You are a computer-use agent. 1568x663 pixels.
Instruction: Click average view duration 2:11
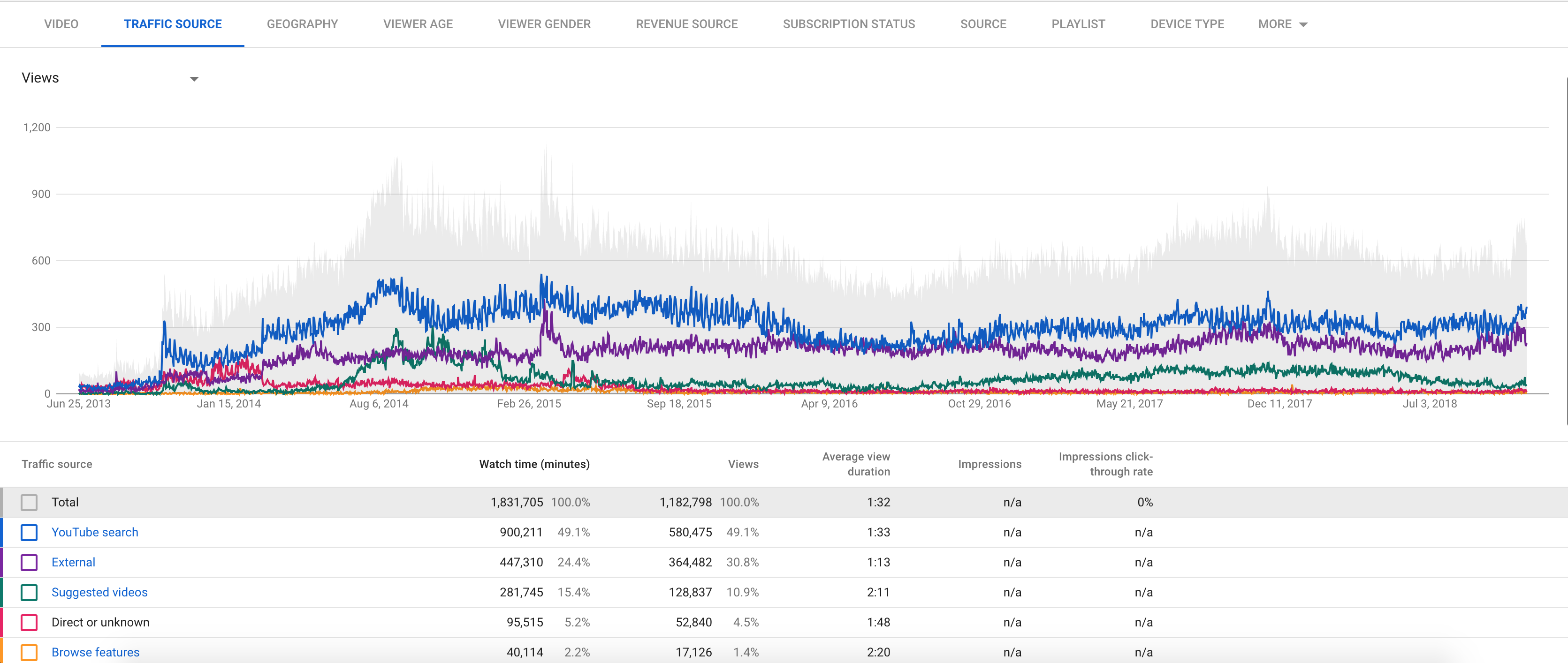click(x=878, y=593)
